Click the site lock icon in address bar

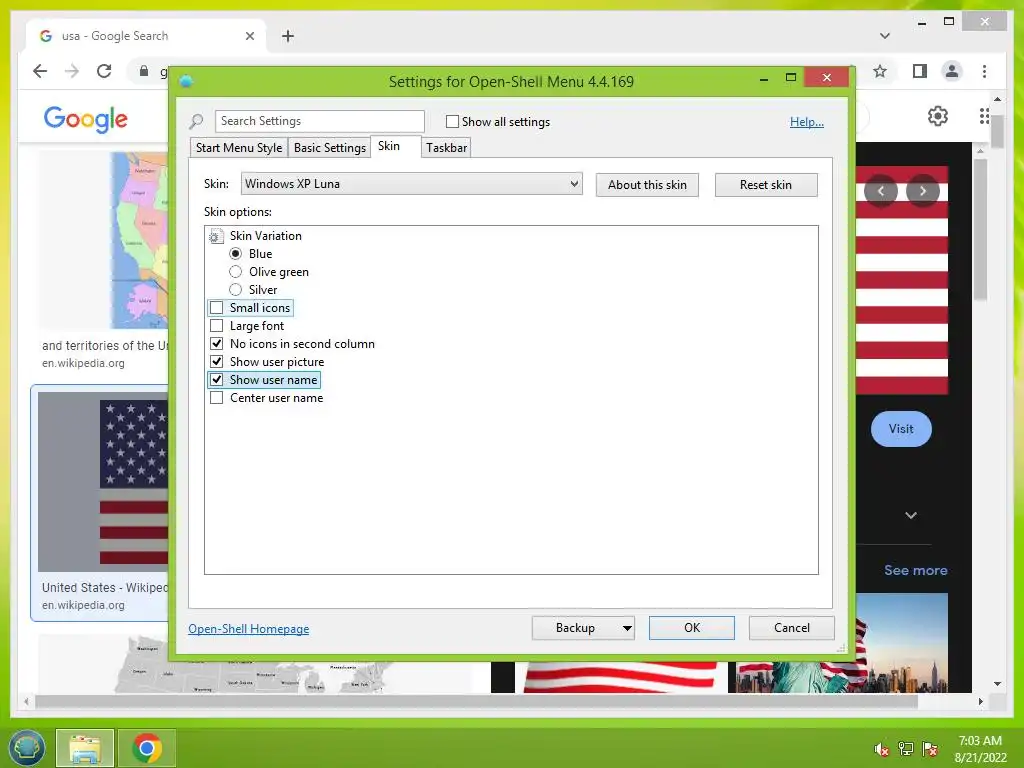click(x=144, y=71)
